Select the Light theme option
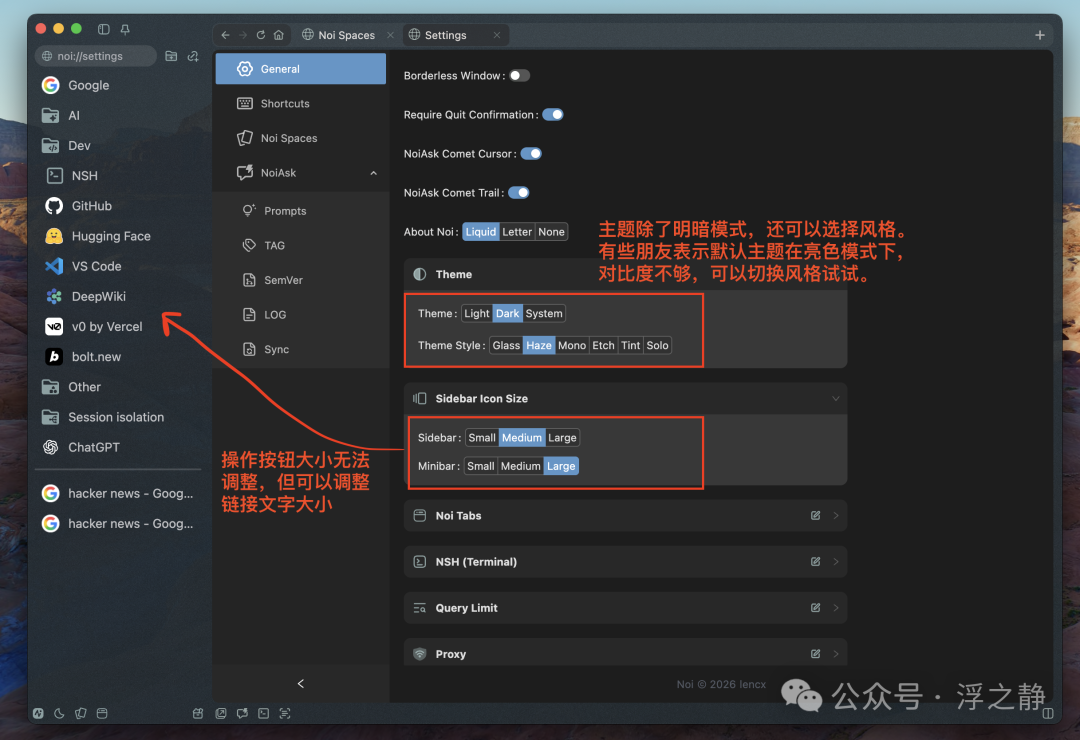Image resolution: width=1080 pixels, height=740 pixels. tap(477, 314)
